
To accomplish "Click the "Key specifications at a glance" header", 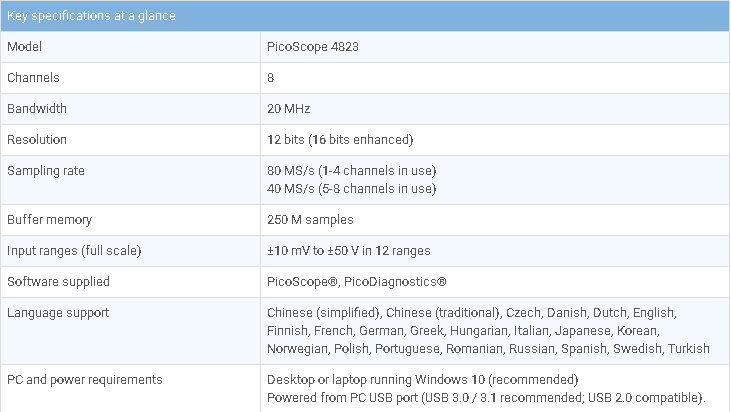I will (91, 17).
